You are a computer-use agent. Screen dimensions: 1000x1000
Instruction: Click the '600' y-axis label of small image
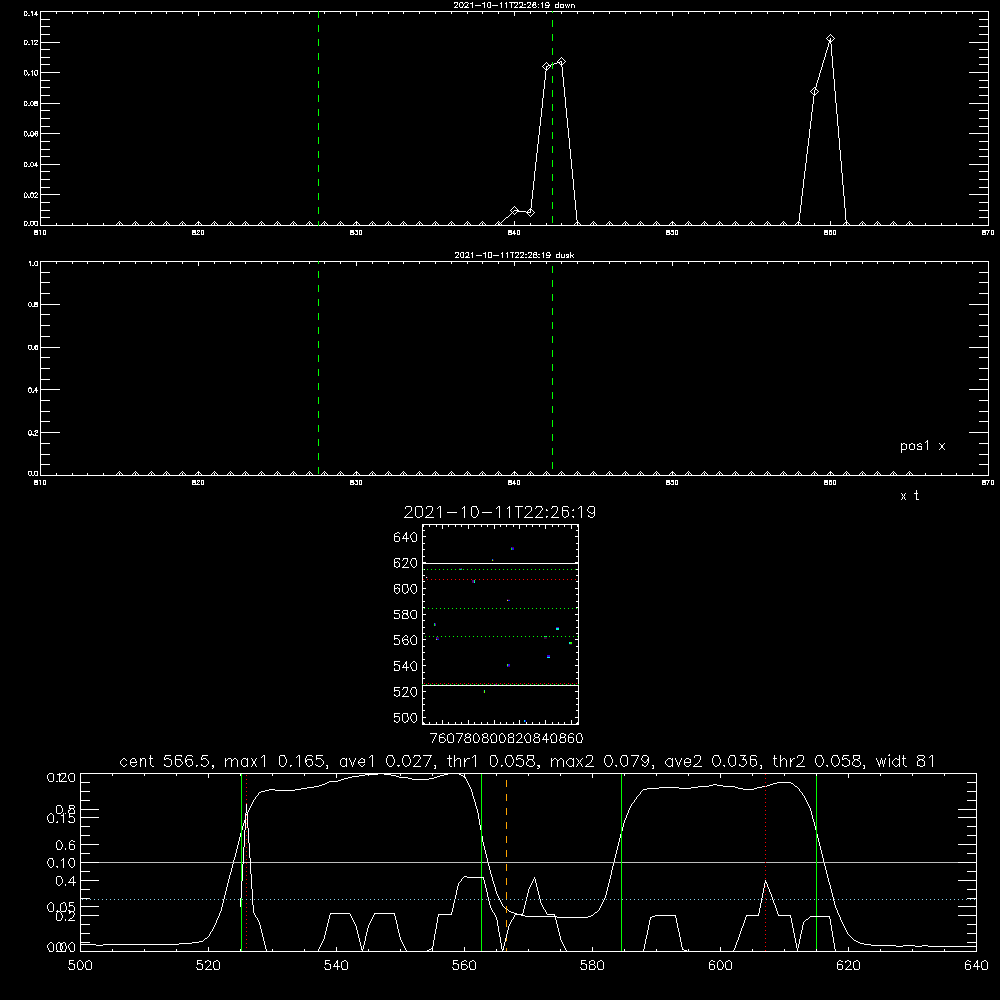(406, 589)
